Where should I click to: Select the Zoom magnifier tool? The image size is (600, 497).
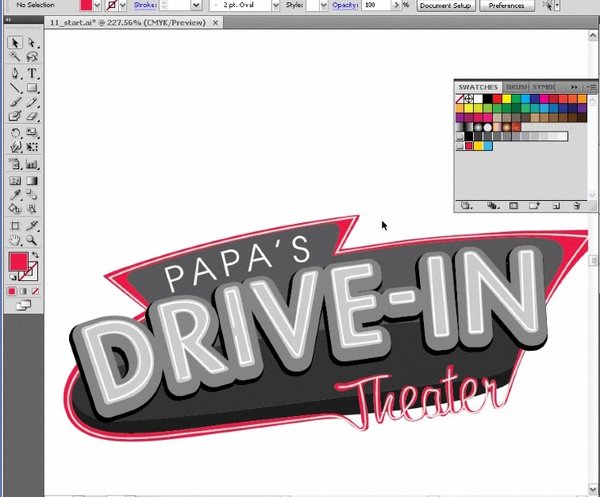click(x=32, y=240)
